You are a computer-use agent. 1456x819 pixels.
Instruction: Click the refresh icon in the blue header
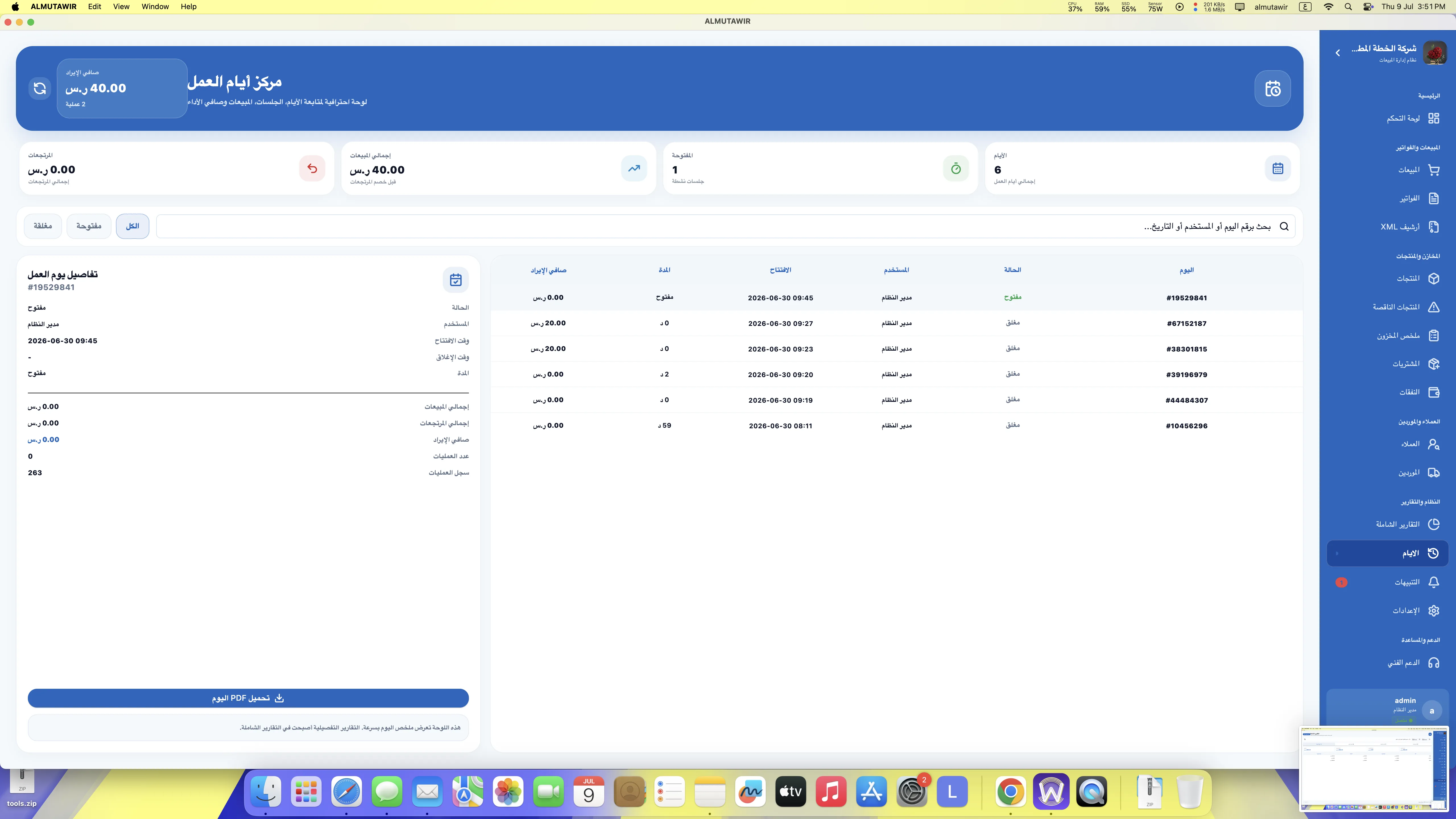click(40, 88)
